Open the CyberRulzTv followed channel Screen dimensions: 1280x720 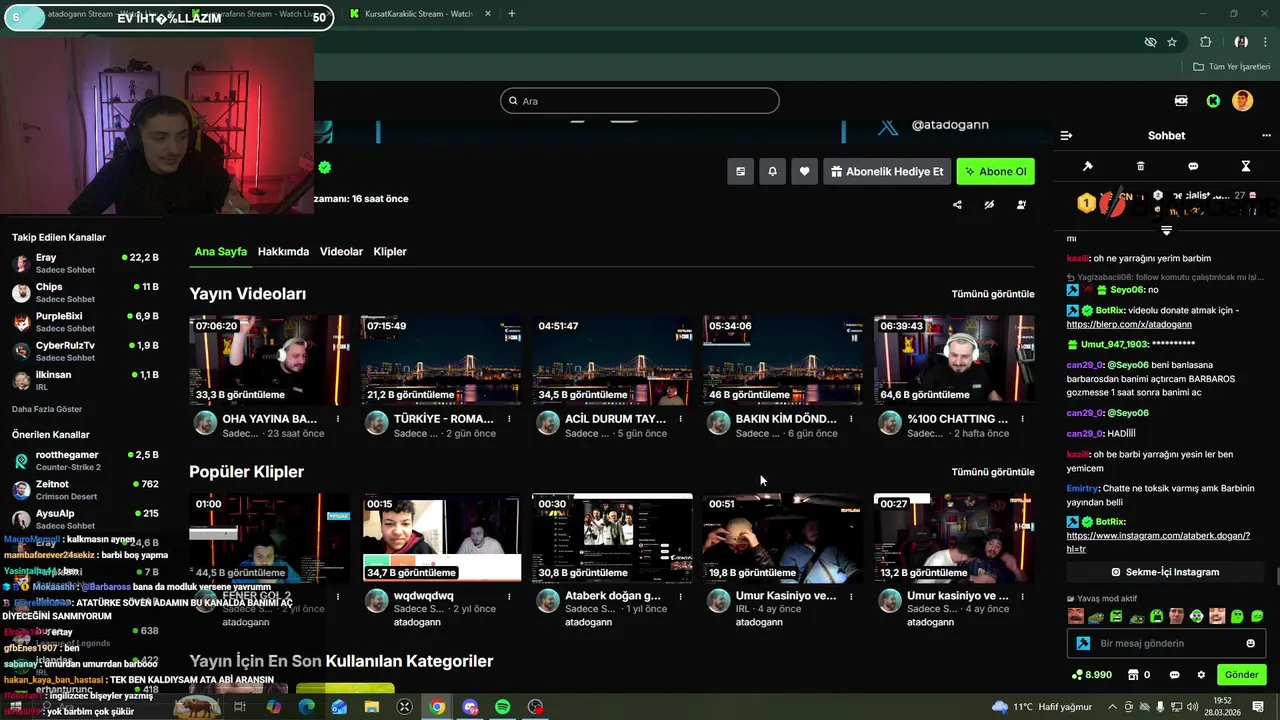[x=85, y=351]
